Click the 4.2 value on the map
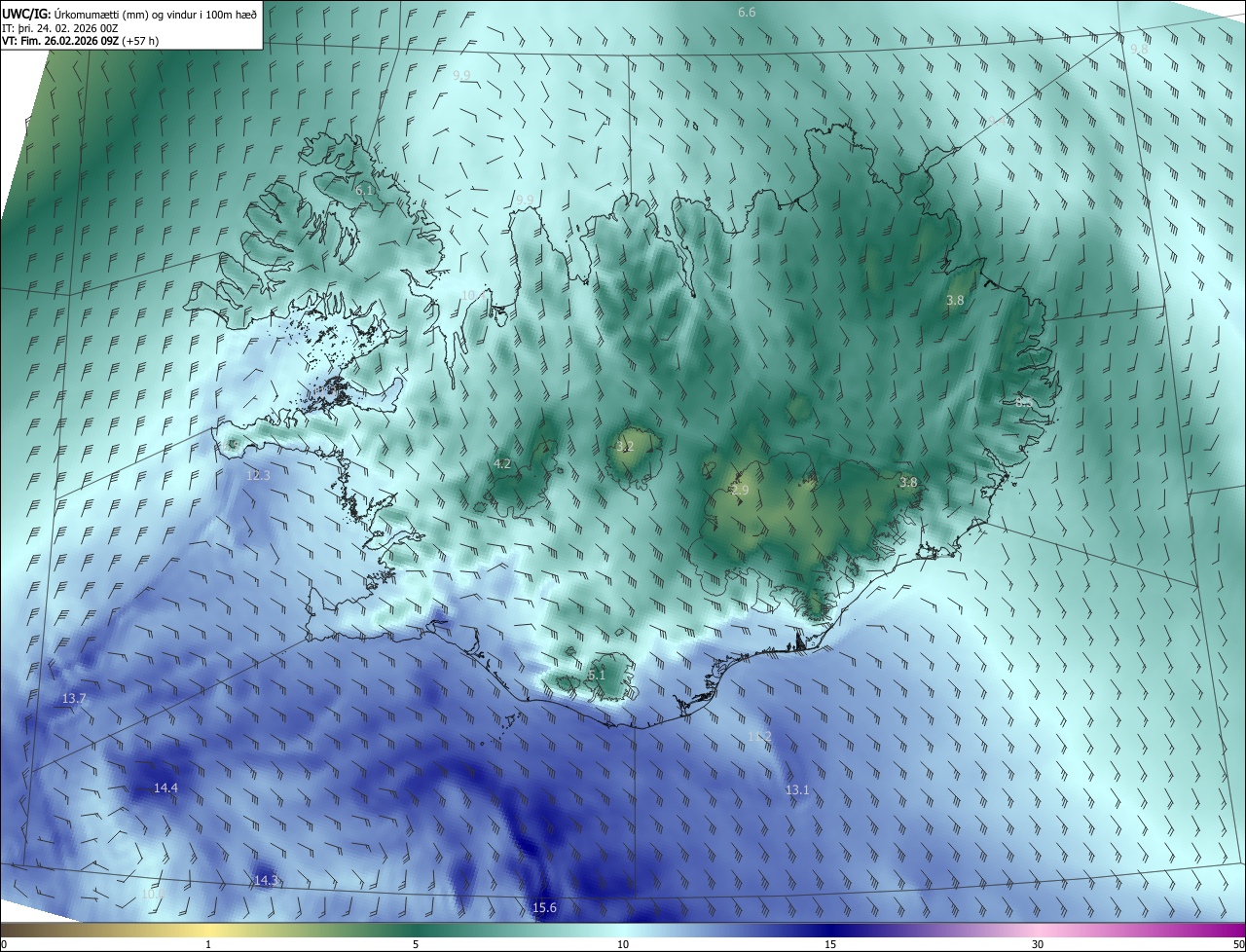 pos(502,464)
